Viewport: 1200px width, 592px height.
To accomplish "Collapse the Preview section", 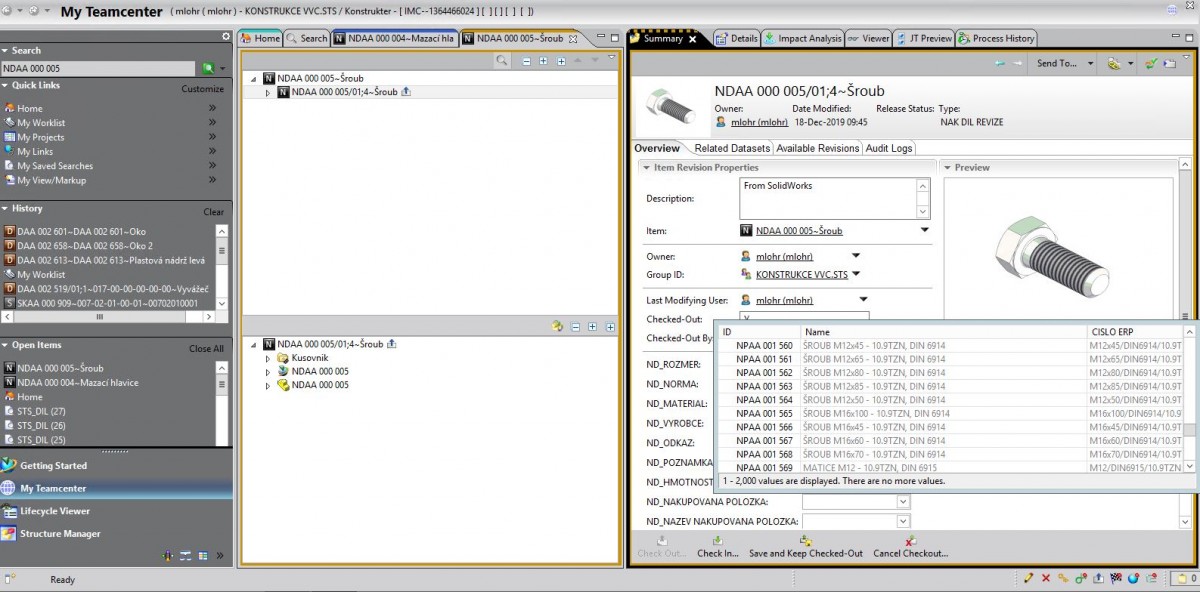I will point(948,168).
